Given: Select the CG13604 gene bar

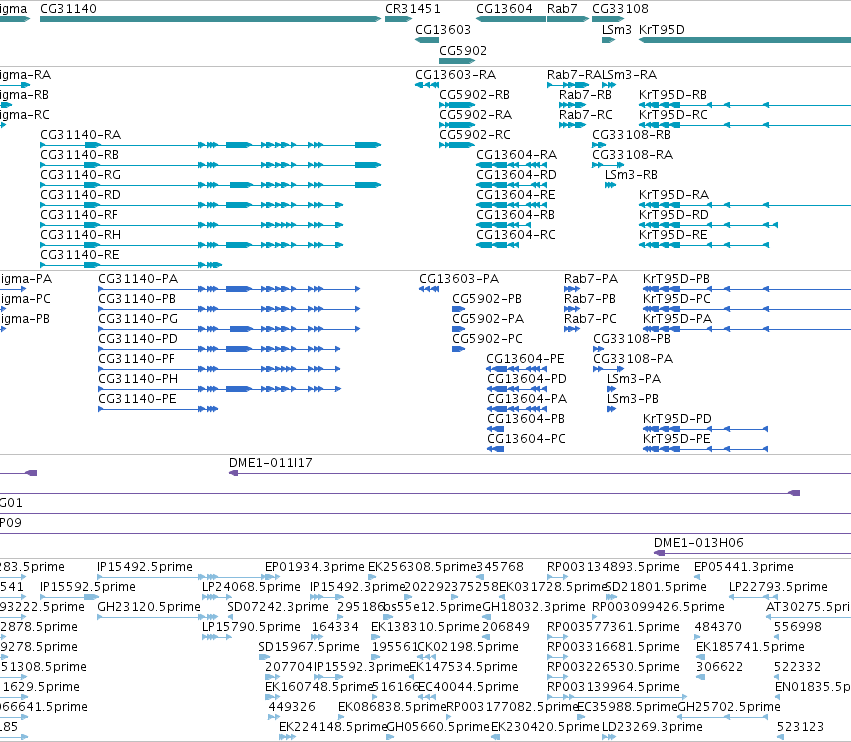Looking at the screenshot, I should 511,19.
